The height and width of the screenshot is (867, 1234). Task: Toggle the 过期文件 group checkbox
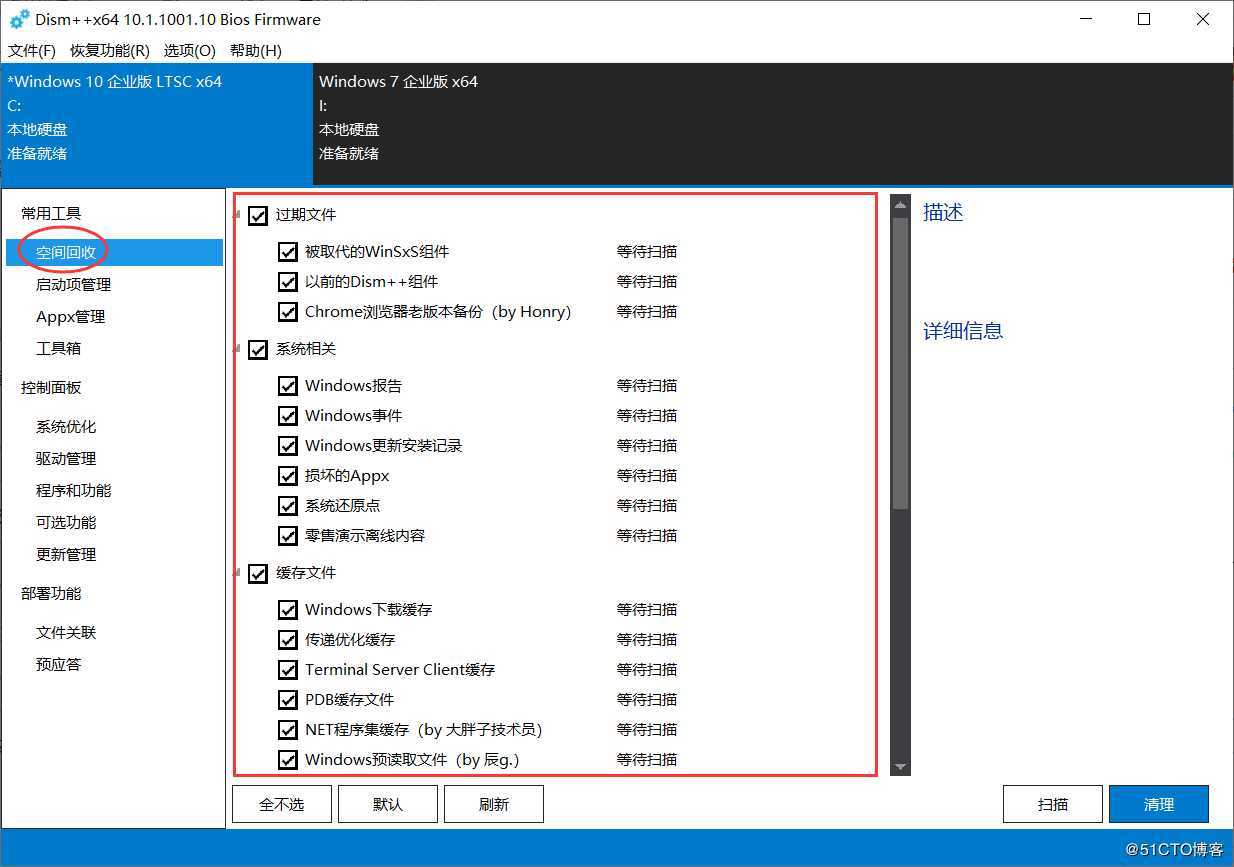[x=258, y=215]
